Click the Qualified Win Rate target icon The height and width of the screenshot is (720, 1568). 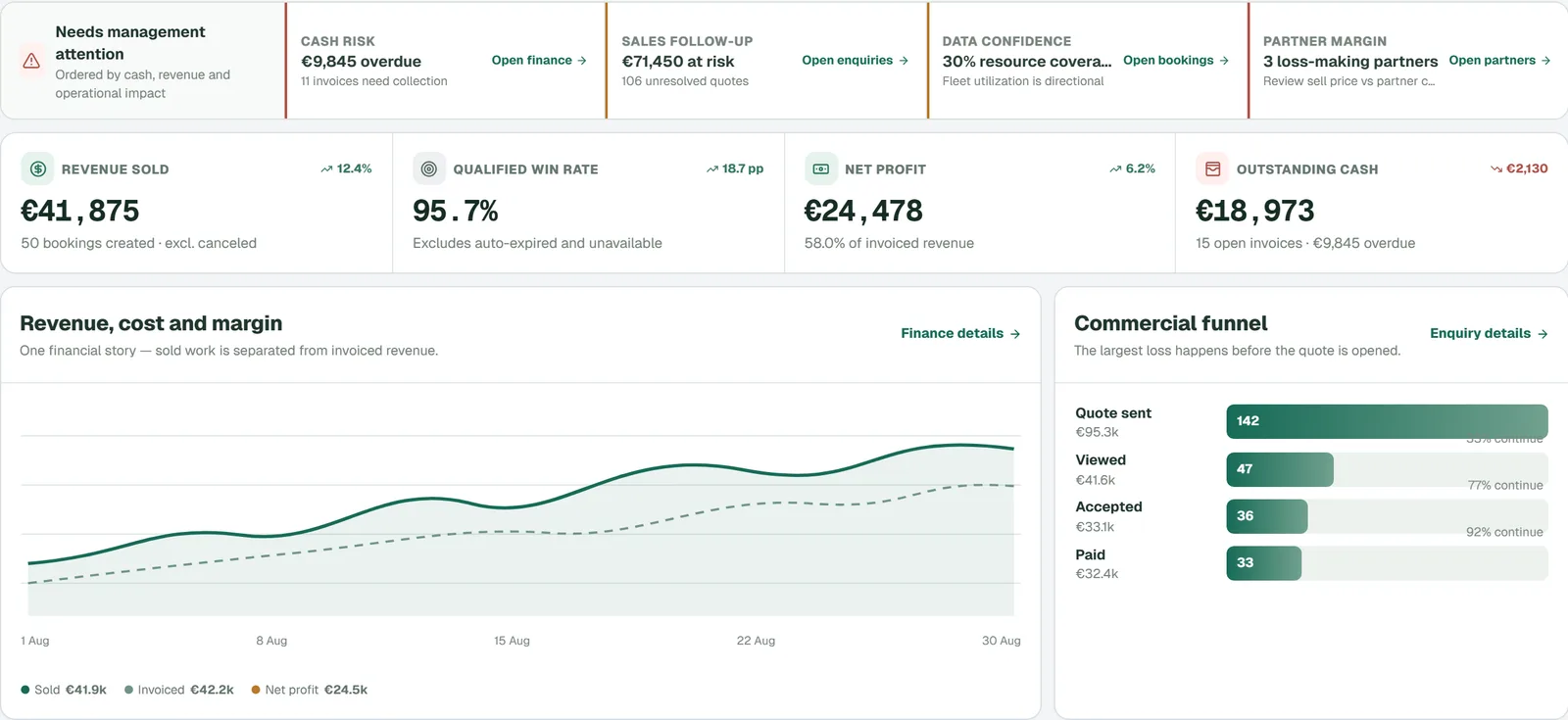428,168
